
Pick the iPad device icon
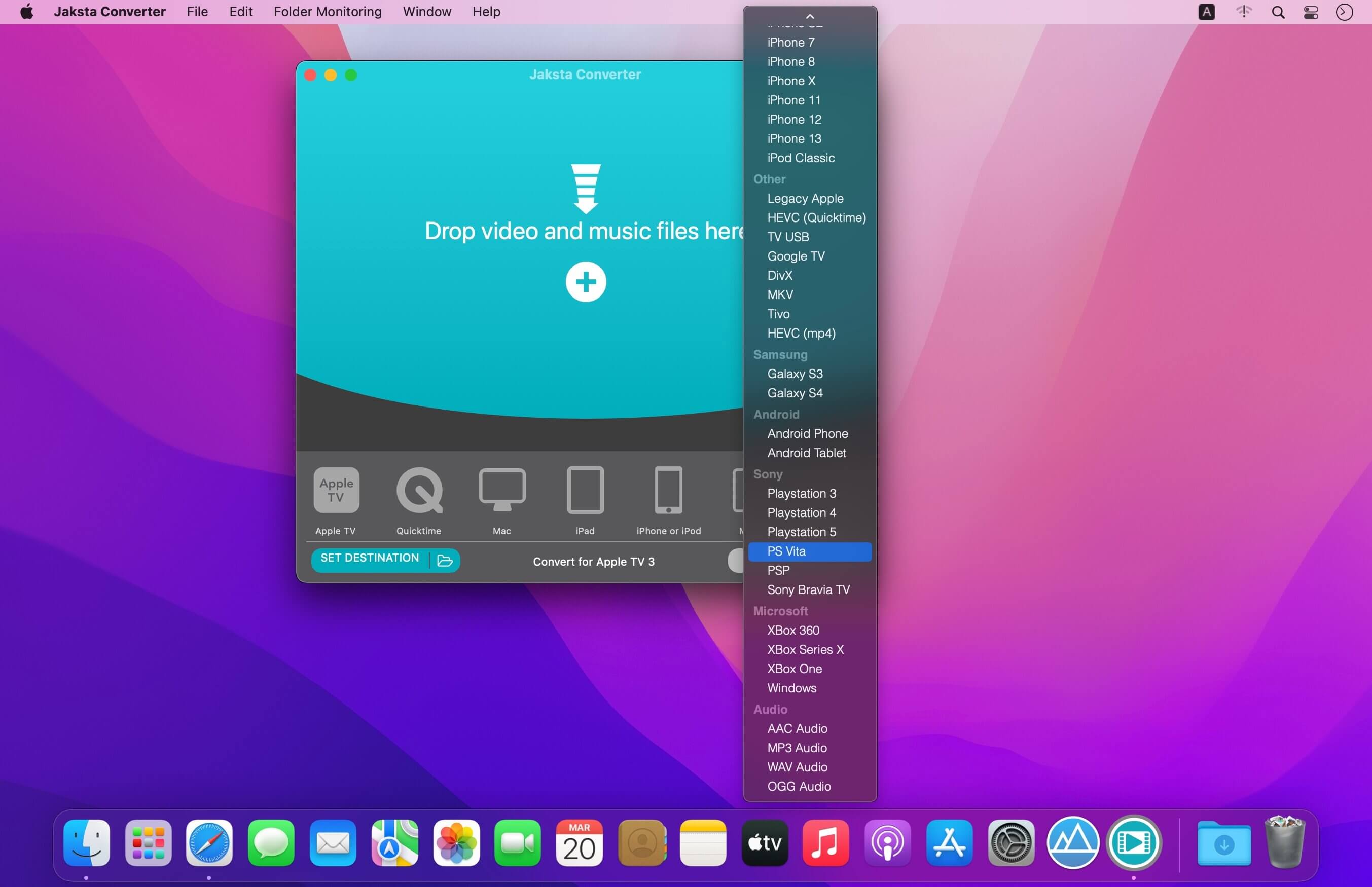pos(585,490)
